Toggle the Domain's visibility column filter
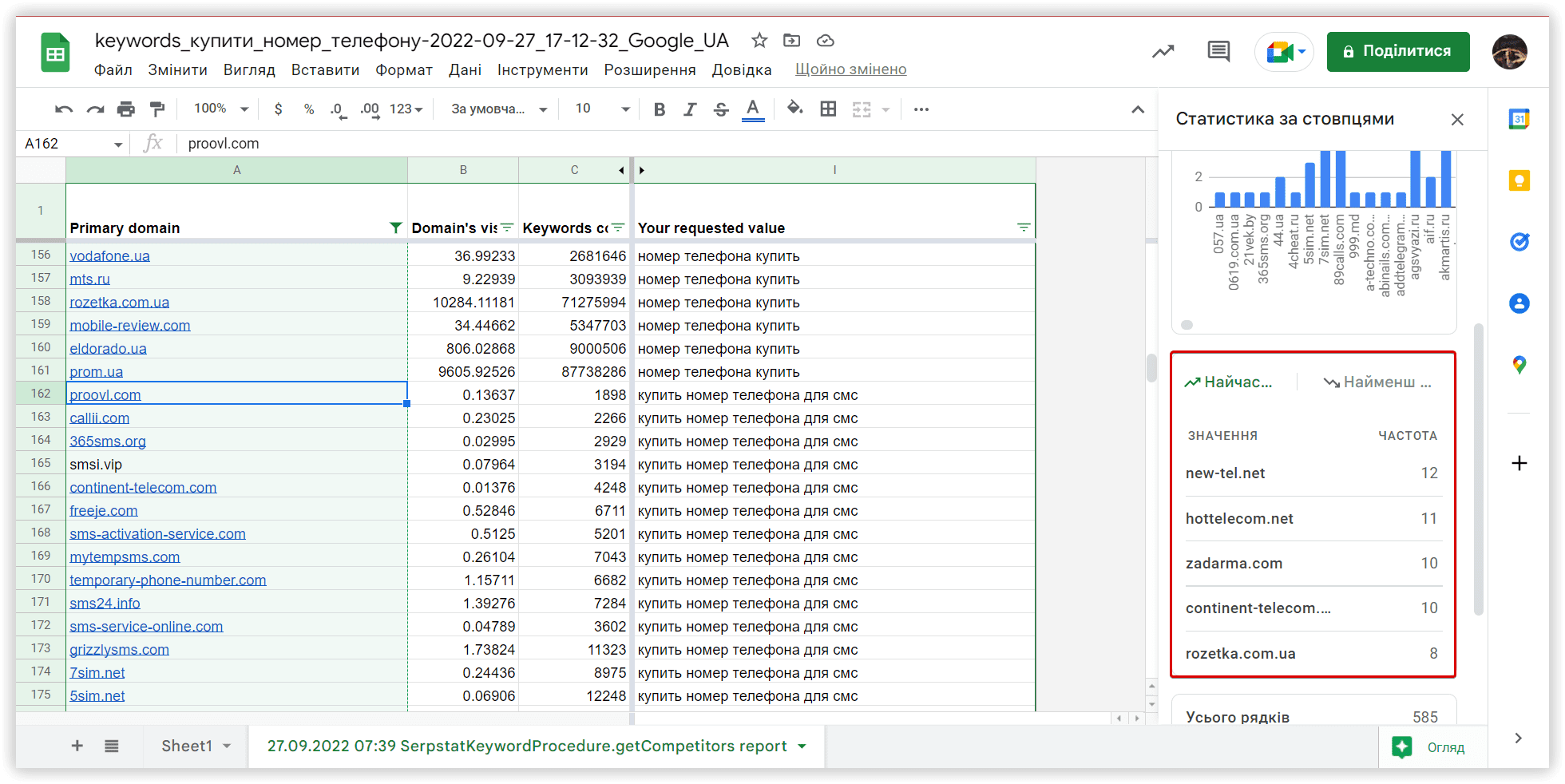This screenshot has height=784, width=1565. pyautogui.click(x=507, y=228)
